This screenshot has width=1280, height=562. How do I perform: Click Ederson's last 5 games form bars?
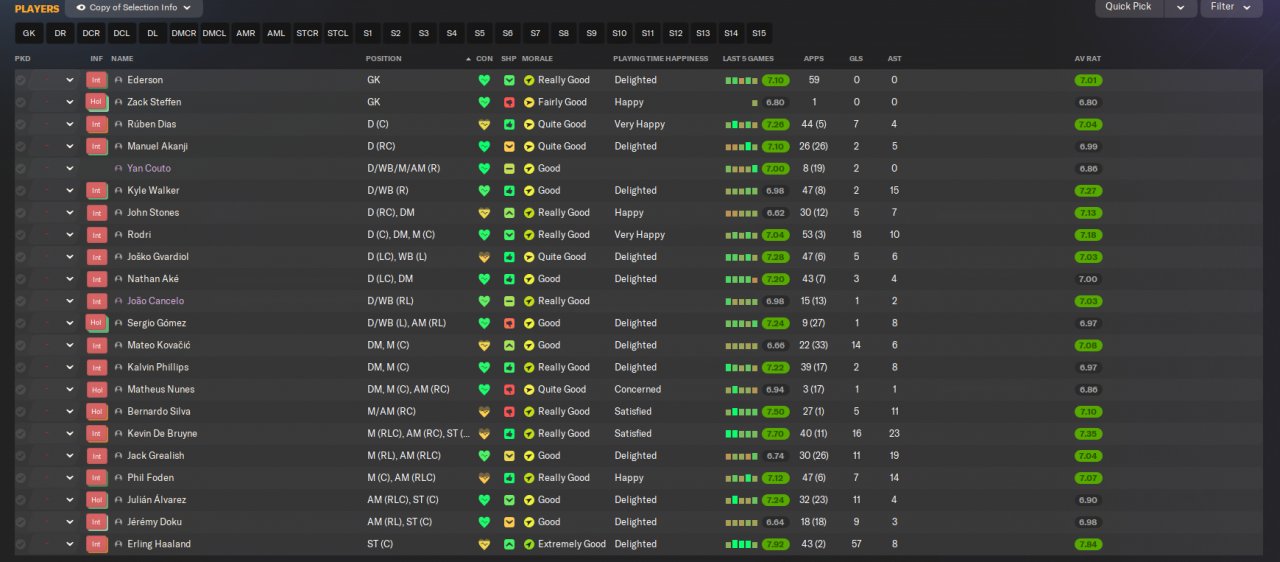(741, 80)
